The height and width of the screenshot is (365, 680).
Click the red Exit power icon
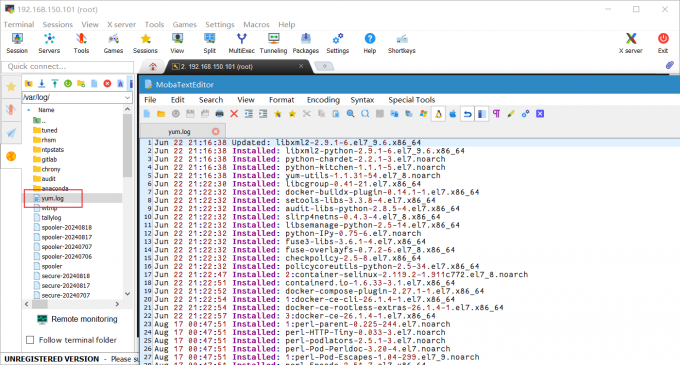(x=663, y=43)
